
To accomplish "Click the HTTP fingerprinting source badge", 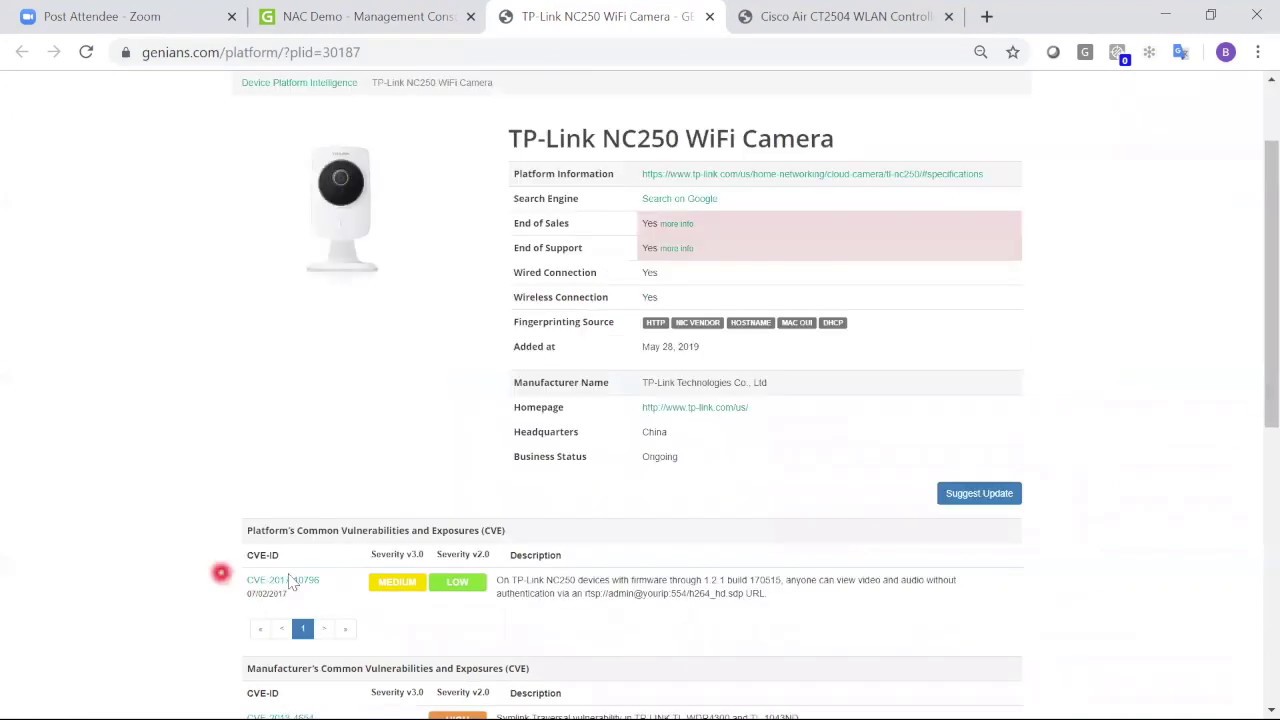I will tap(655, 322).
